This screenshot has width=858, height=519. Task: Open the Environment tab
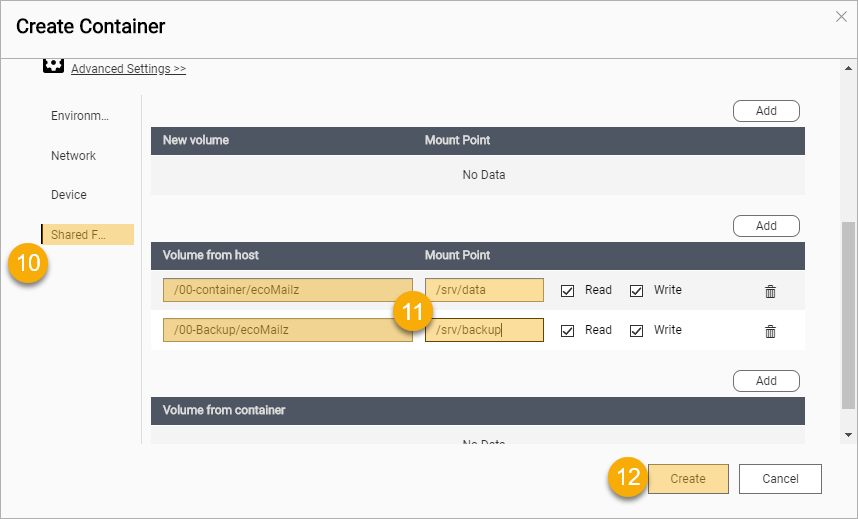[80, 116]
